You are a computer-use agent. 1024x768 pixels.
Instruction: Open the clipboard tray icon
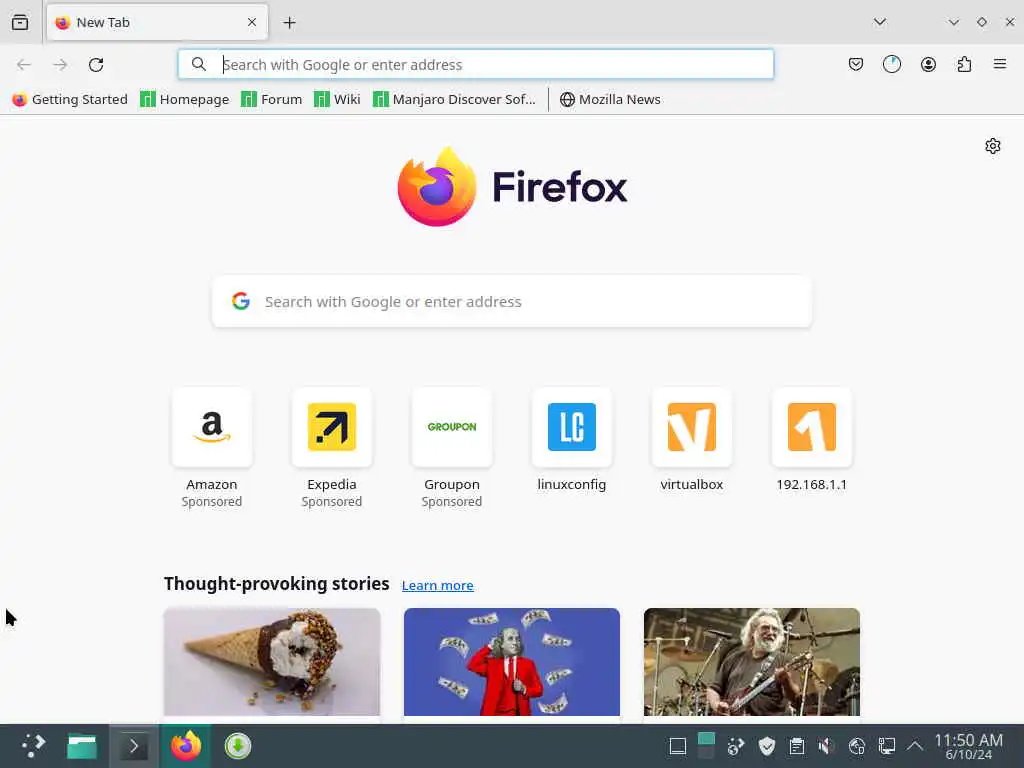797,746
